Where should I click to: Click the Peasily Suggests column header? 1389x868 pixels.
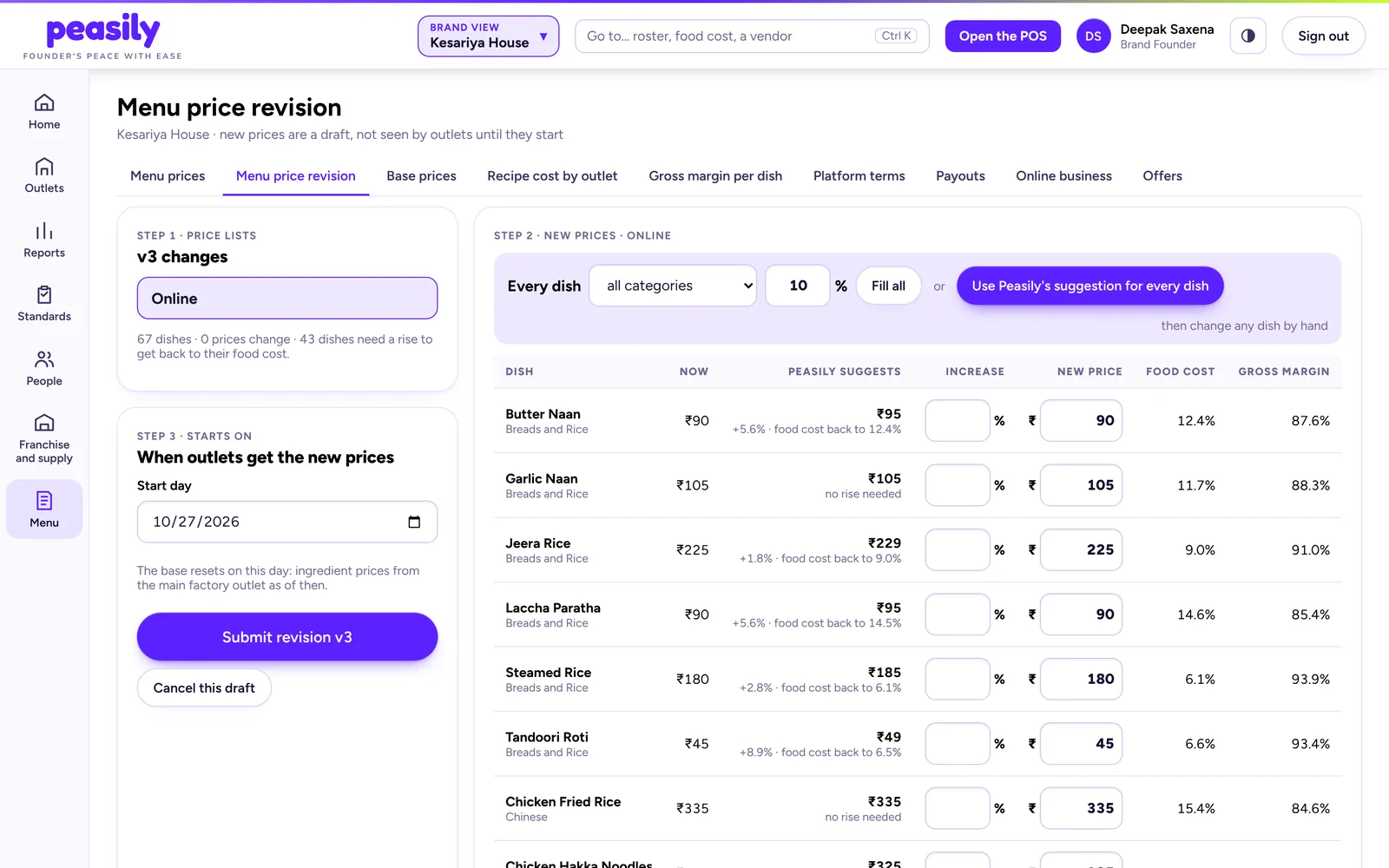click(844, 372)
